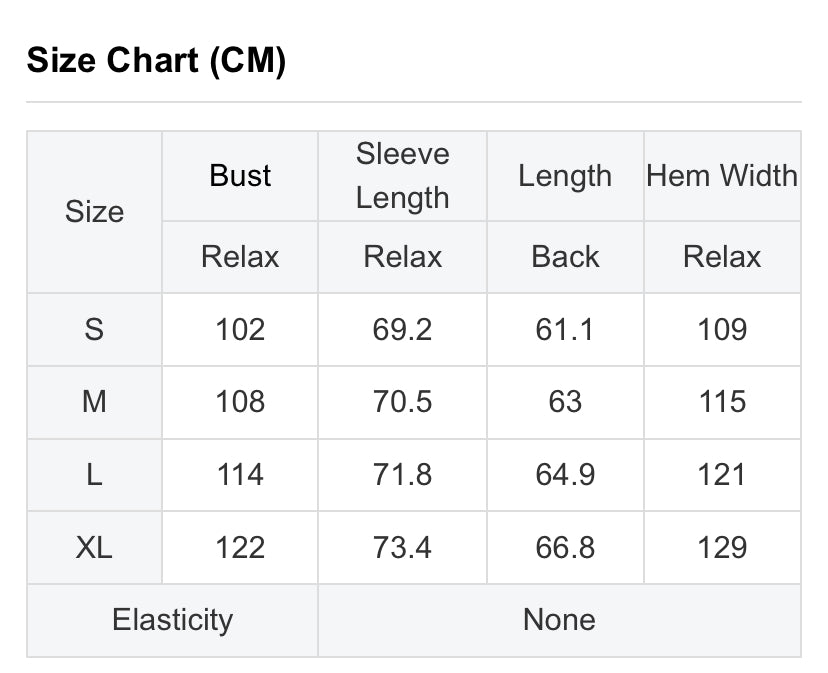This screenshot has height=673, width=828.
Task: Select the Bust column header
Action: 240,176
